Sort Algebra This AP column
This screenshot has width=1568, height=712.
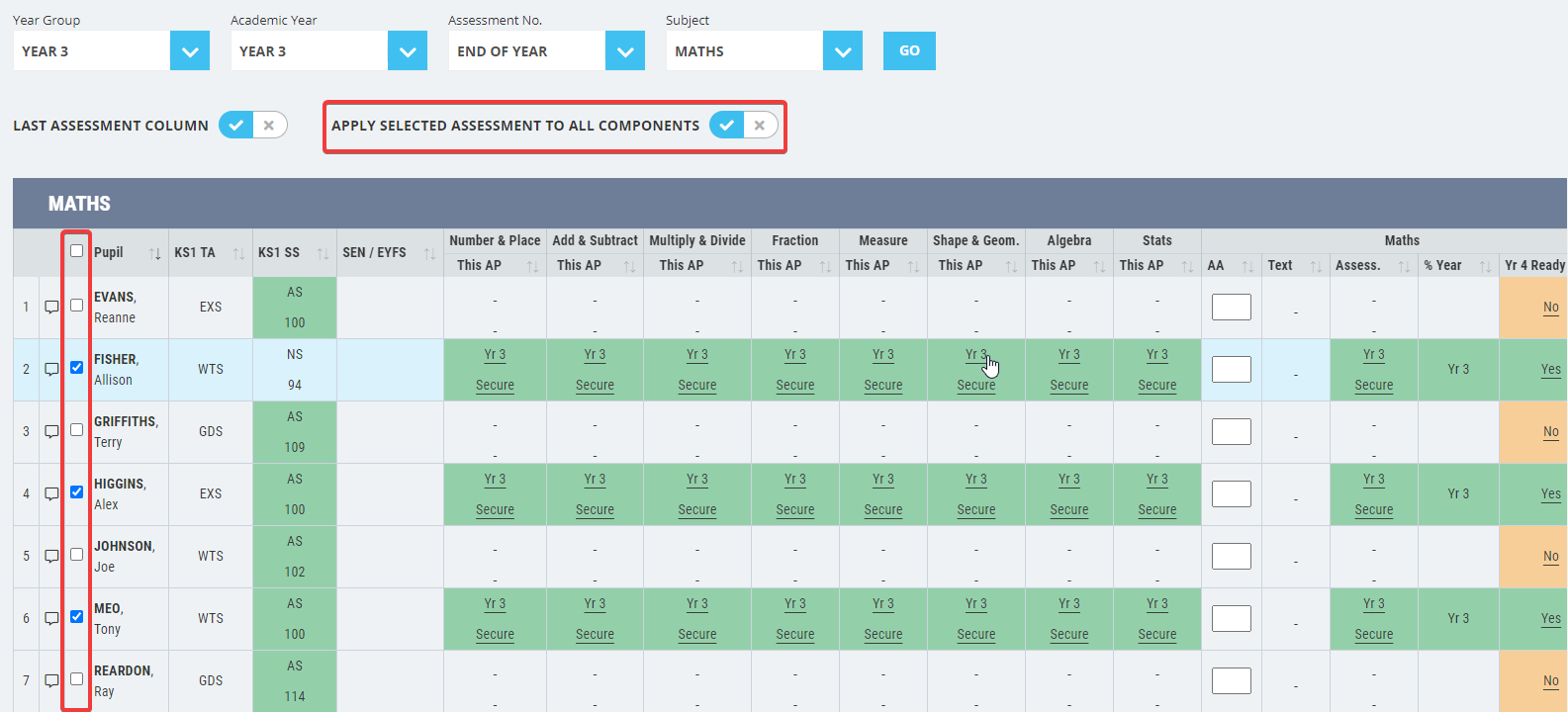(1099, 266)
